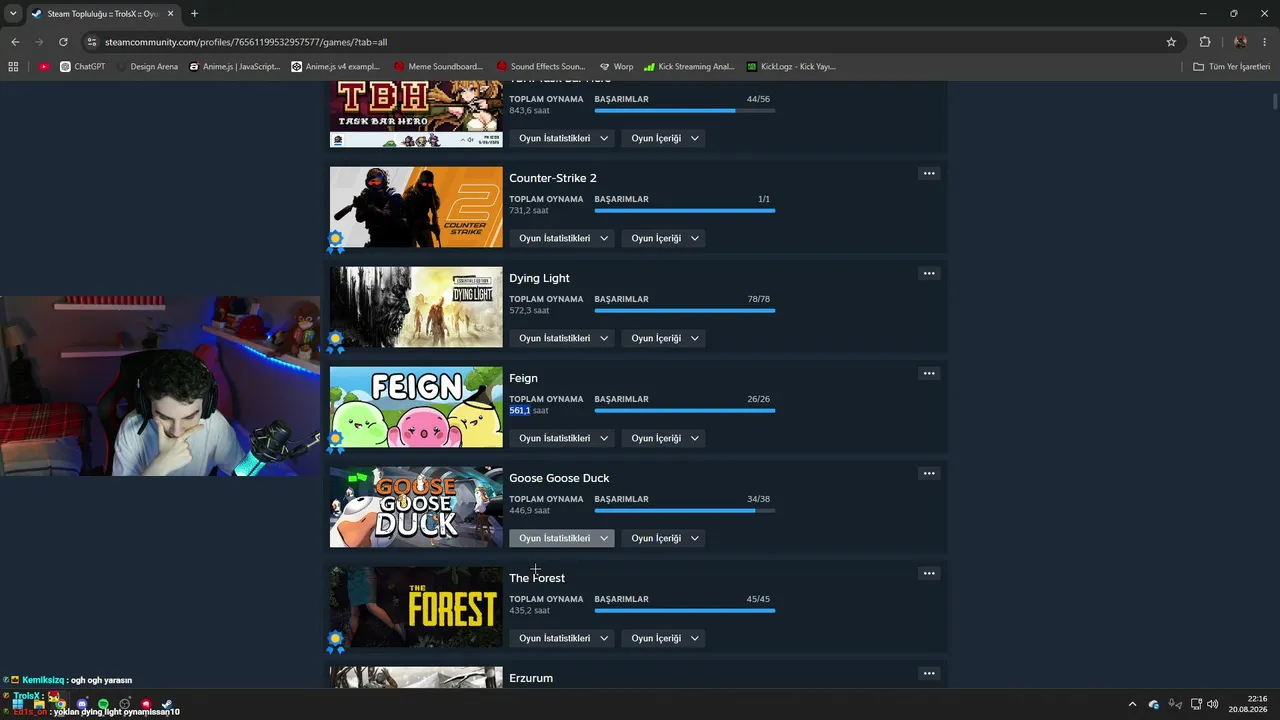
Task: Open the Meme Soundboard bookmark
Action: coord(438,67)
